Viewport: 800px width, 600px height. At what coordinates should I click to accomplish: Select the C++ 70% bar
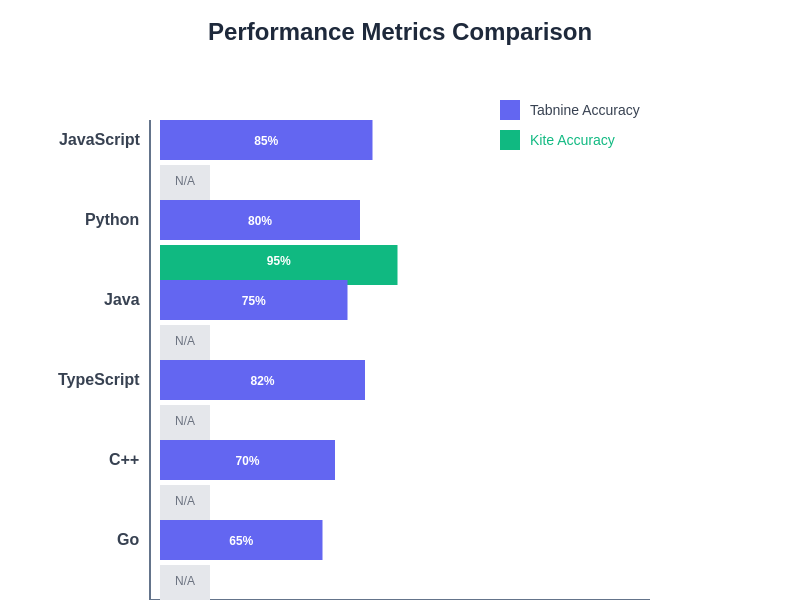point(247,460)
